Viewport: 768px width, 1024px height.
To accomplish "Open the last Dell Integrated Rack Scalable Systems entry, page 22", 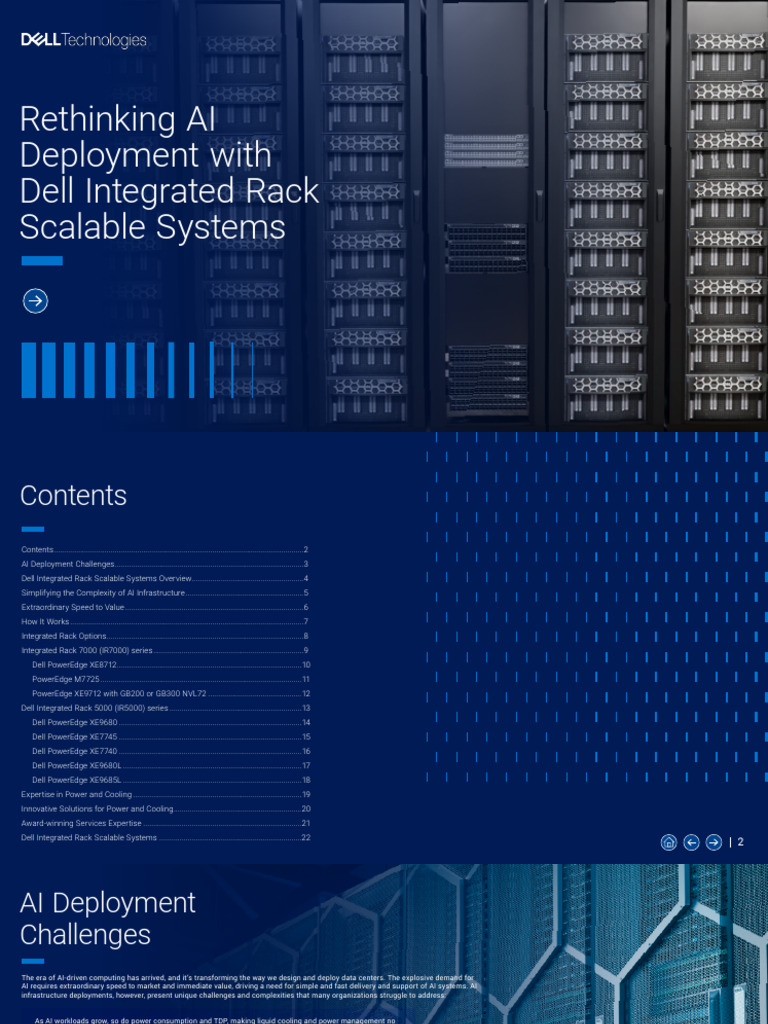I will (165, 838).
